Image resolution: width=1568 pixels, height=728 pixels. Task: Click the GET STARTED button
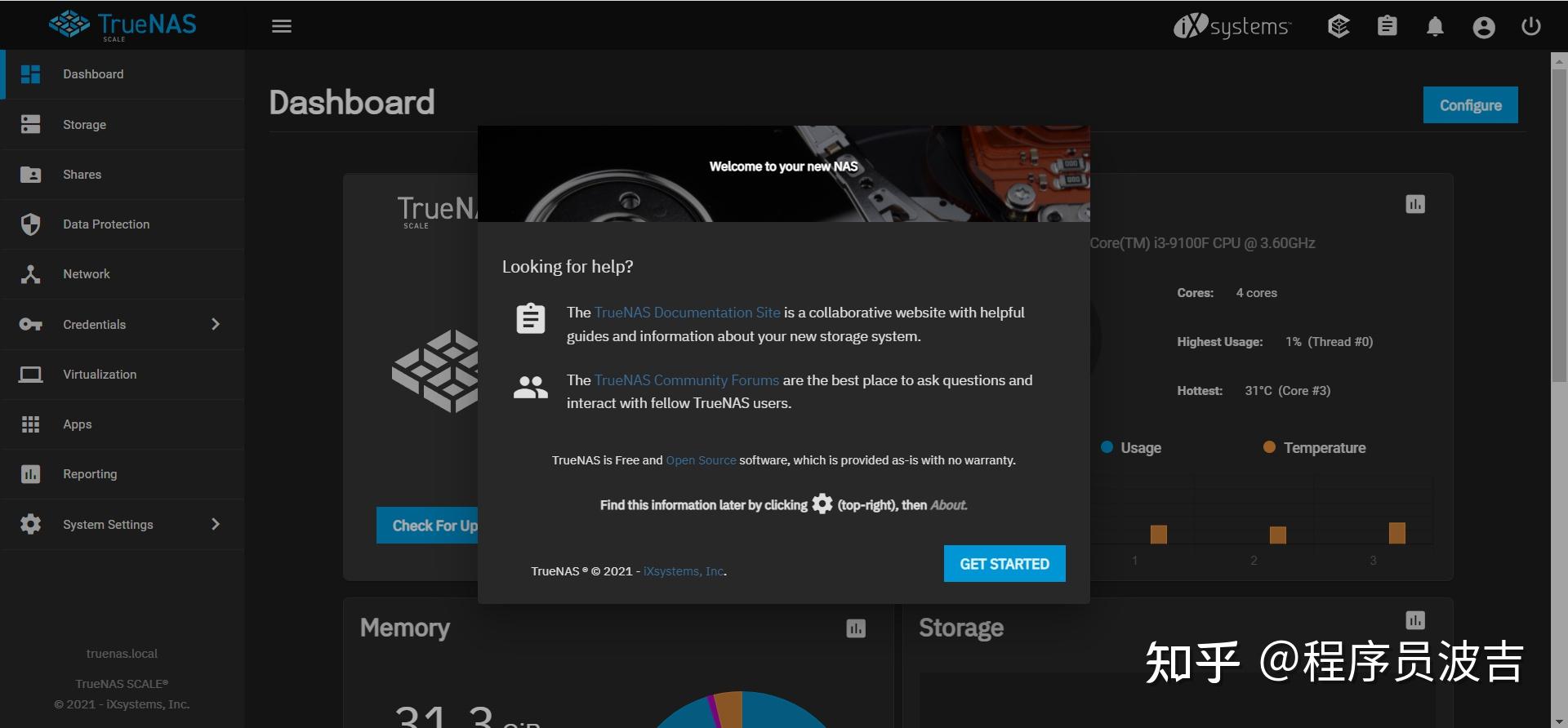pyautogui.click(x=1004, y=564)
